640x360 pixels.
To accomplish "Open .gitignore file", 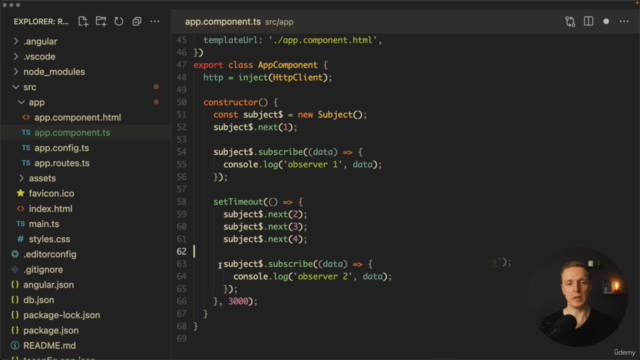I will (43, 269).
